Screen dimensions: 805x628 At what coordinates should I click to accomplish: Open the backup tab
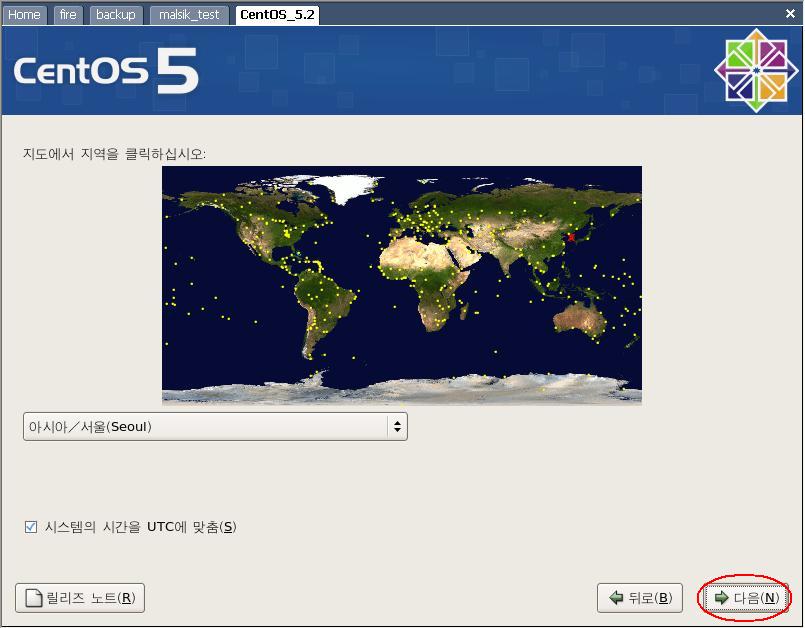tap(116, 15)
